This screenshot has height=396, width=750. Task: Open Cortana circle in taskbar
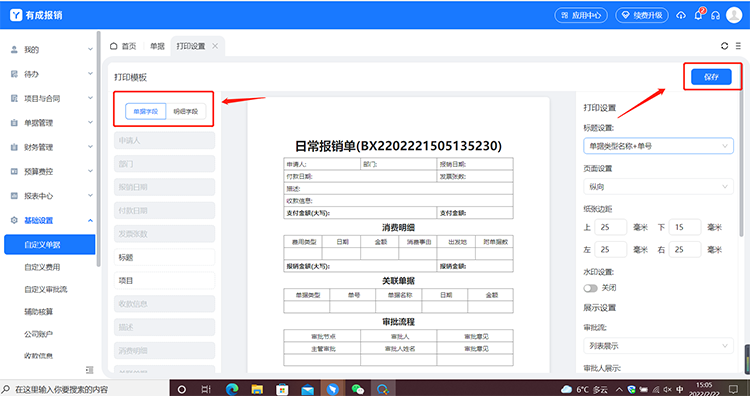[x=182, y=389]
